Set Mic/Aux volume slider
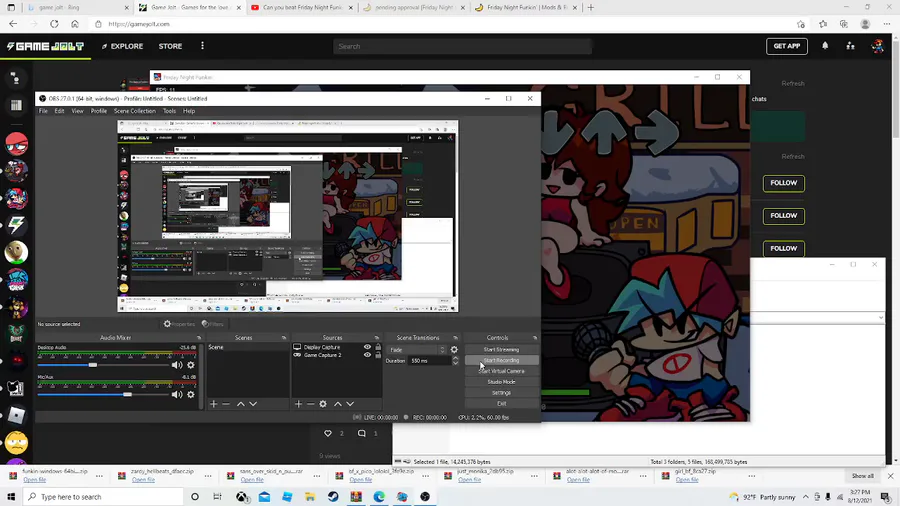 pos(103,395)
